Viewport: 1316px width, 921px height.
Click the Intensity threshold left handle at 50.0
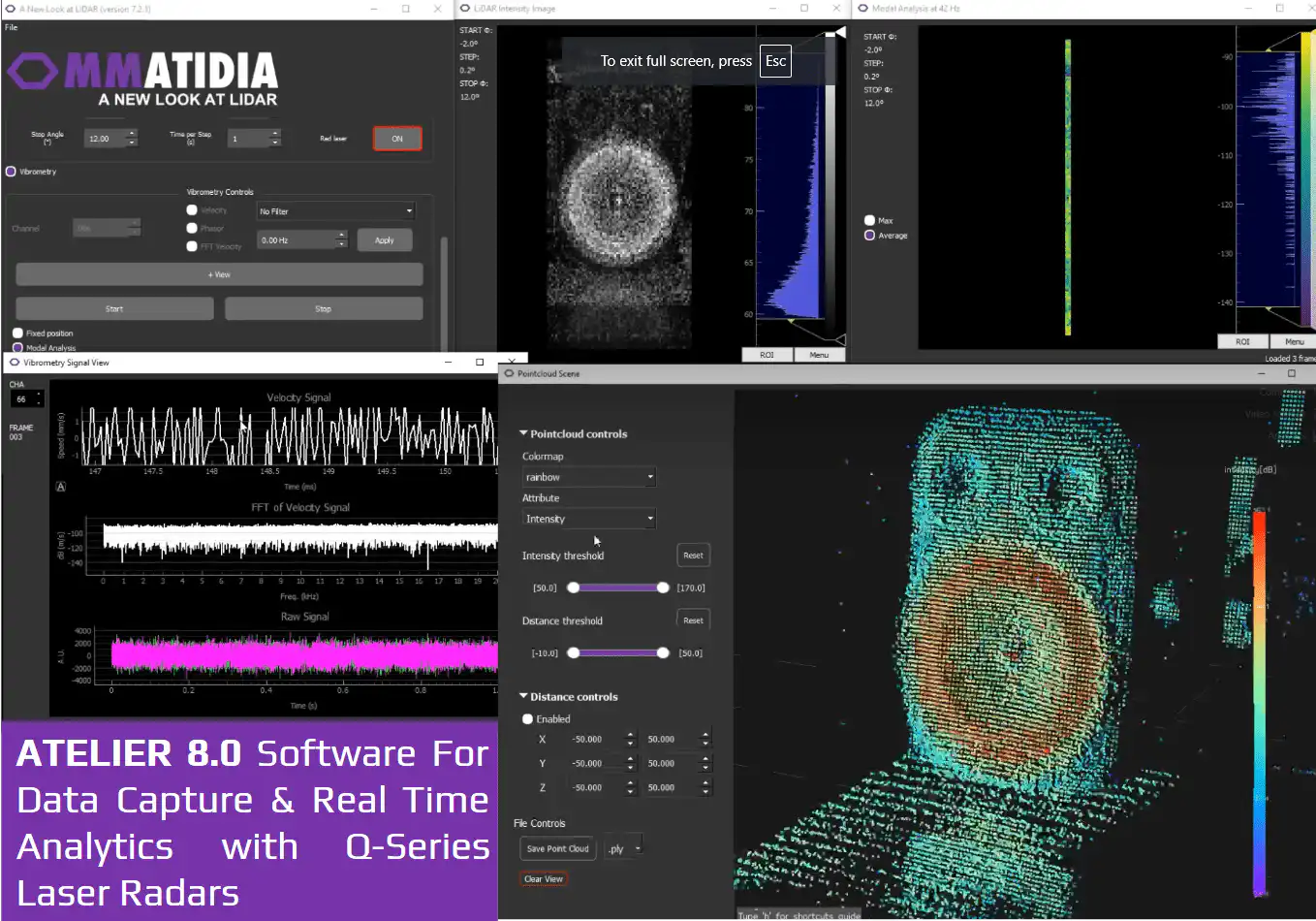[x=574, y=588]
